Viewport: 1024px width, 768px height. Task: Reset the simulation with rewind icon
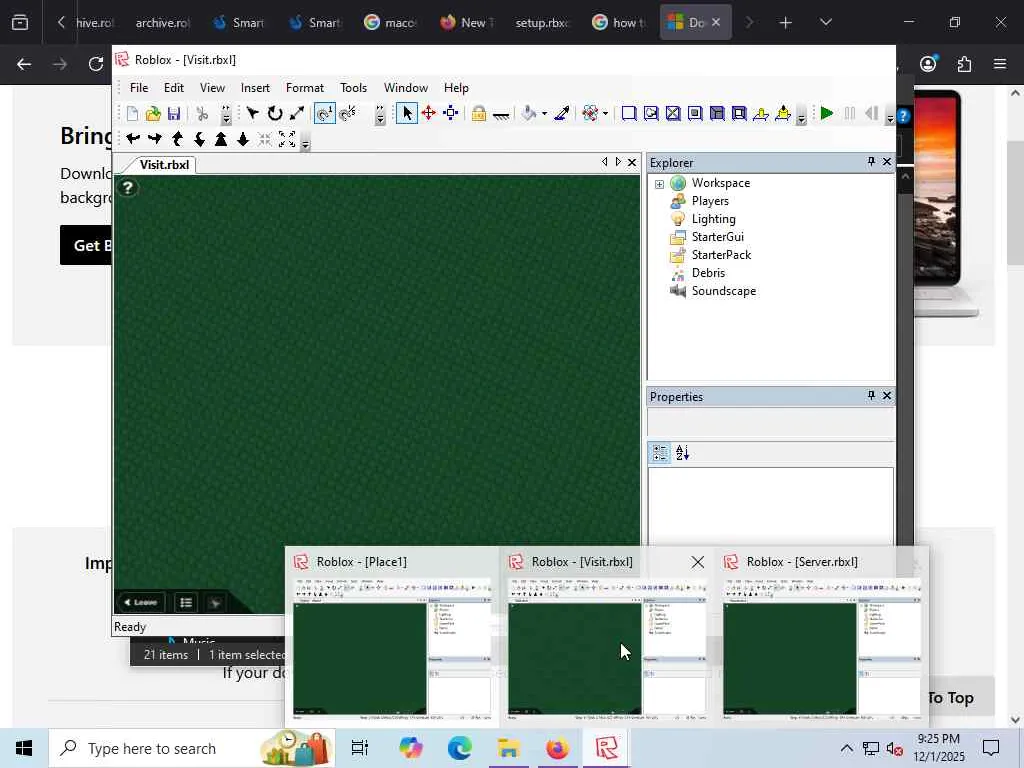pyautogui.click(x=871, y=114)
